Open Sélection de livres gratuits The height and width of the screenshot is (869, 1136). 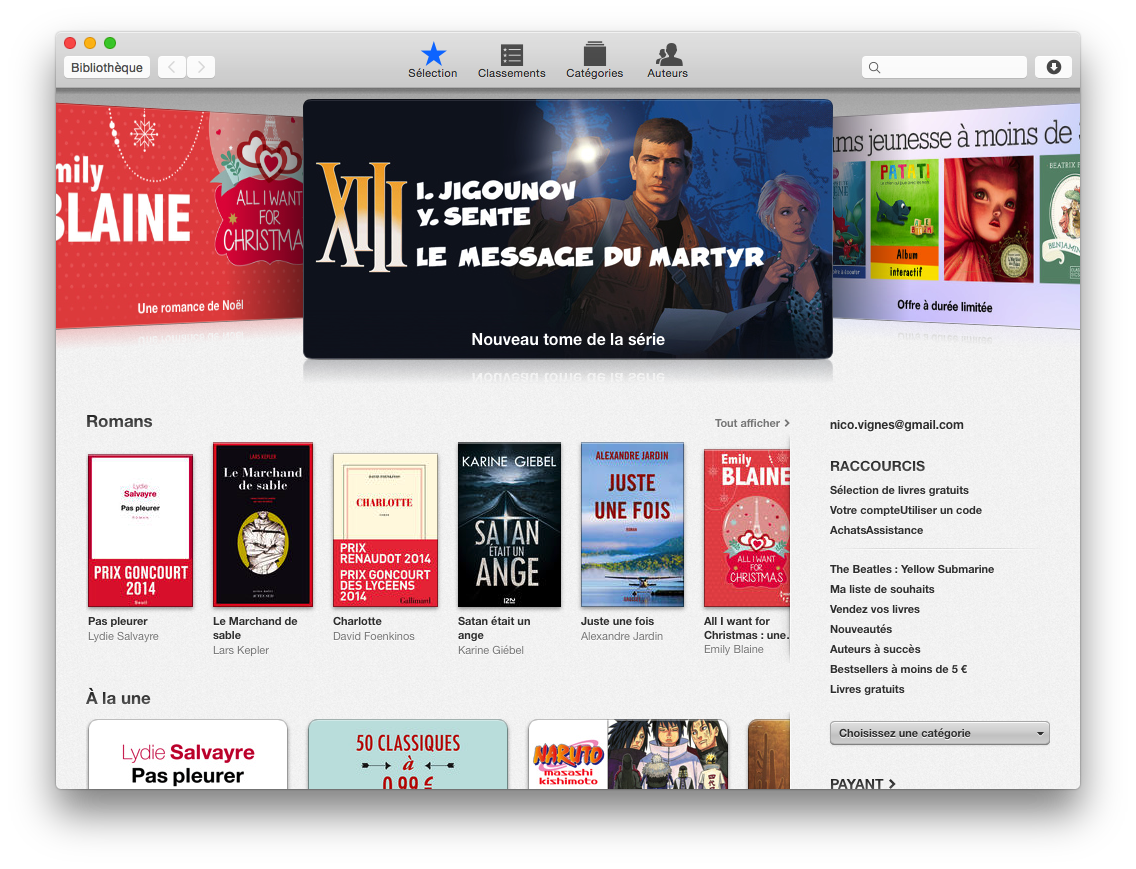pyautogui.click(x=899, y=490)
